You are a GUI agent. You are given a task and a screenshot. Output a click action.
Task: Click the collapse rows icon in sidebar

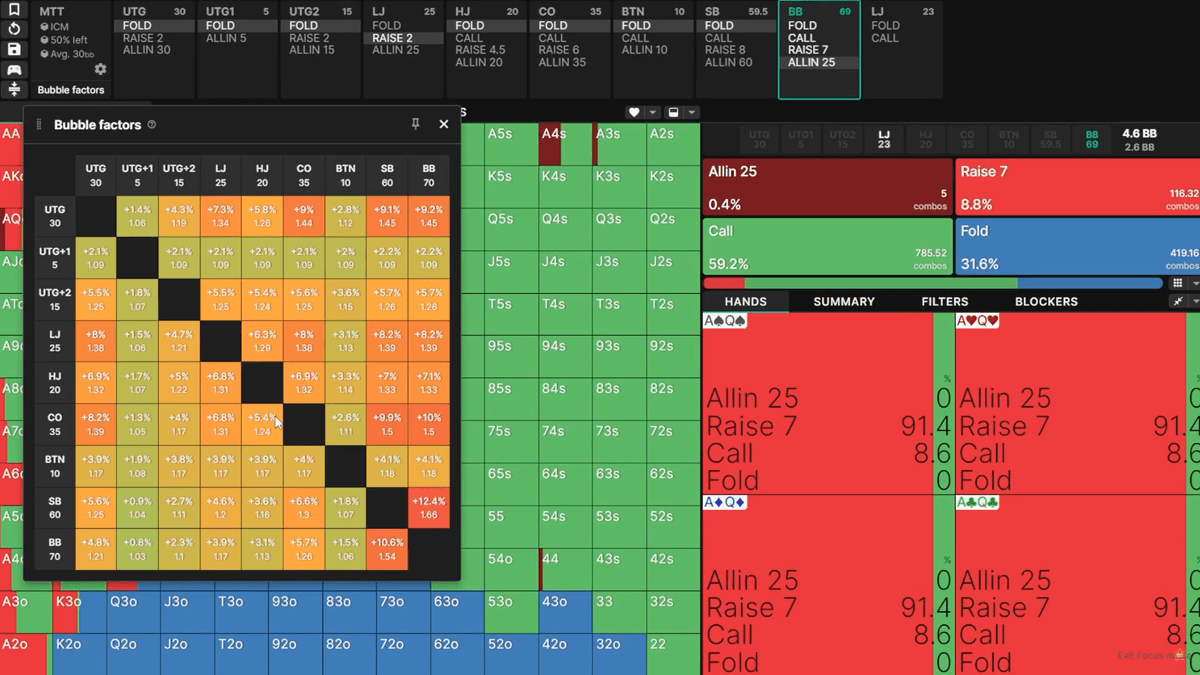click(14, 90)
